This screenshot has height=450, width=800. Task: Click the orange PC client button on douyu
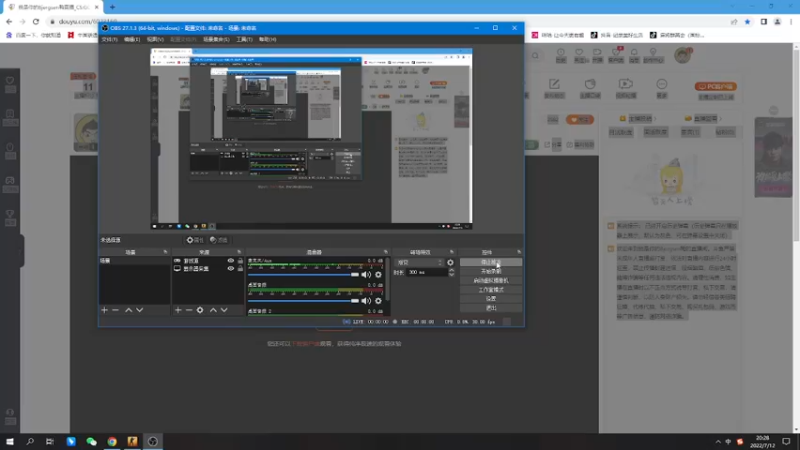pyautogui.click(x=715, y=86)
